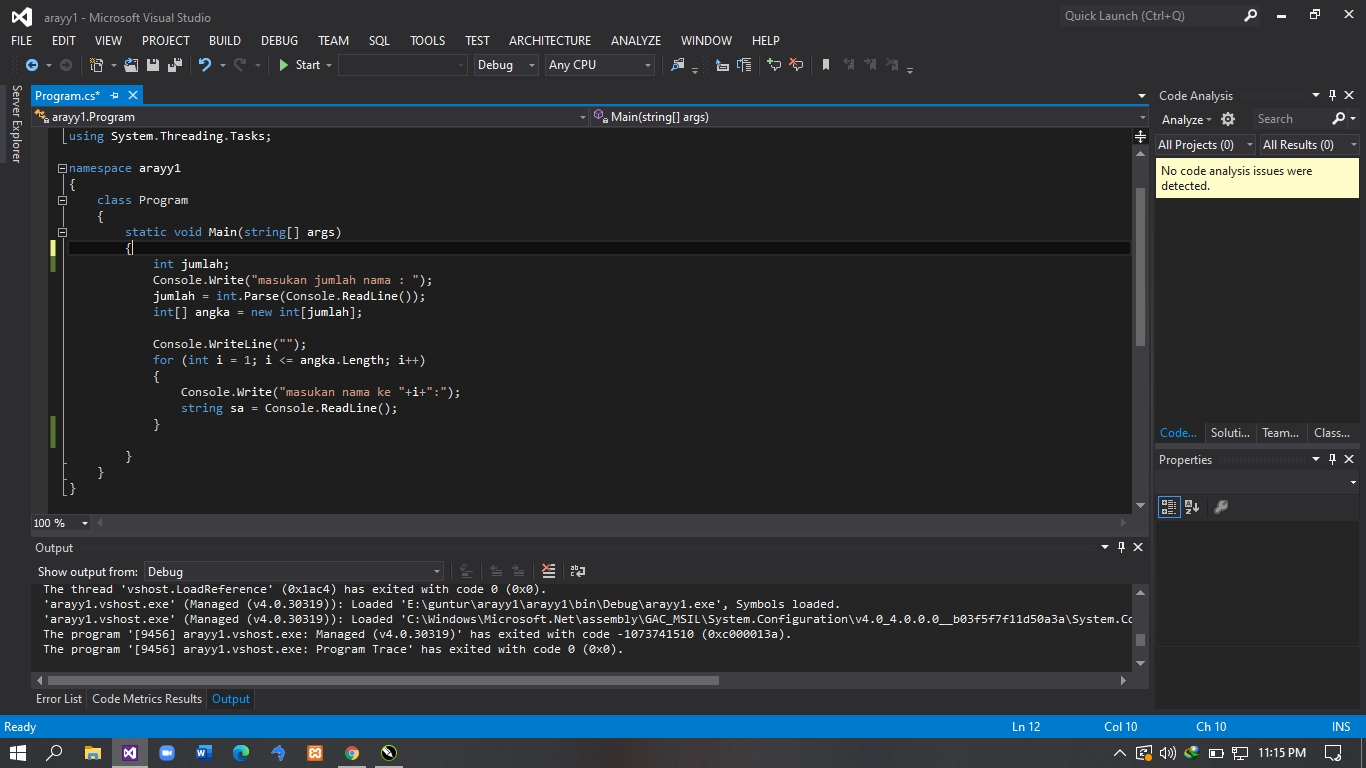Click the Quick Launch input box

click(x=1150, y=16)
